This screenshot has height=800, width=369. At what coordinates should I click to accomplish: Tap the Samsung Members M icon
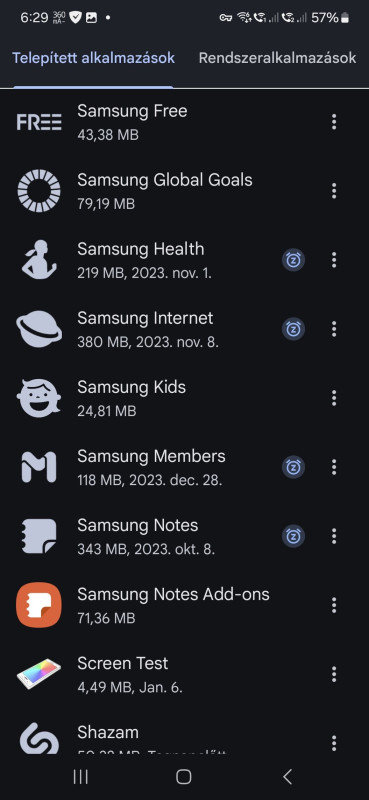pyautogui.click(x=39, y=467)
